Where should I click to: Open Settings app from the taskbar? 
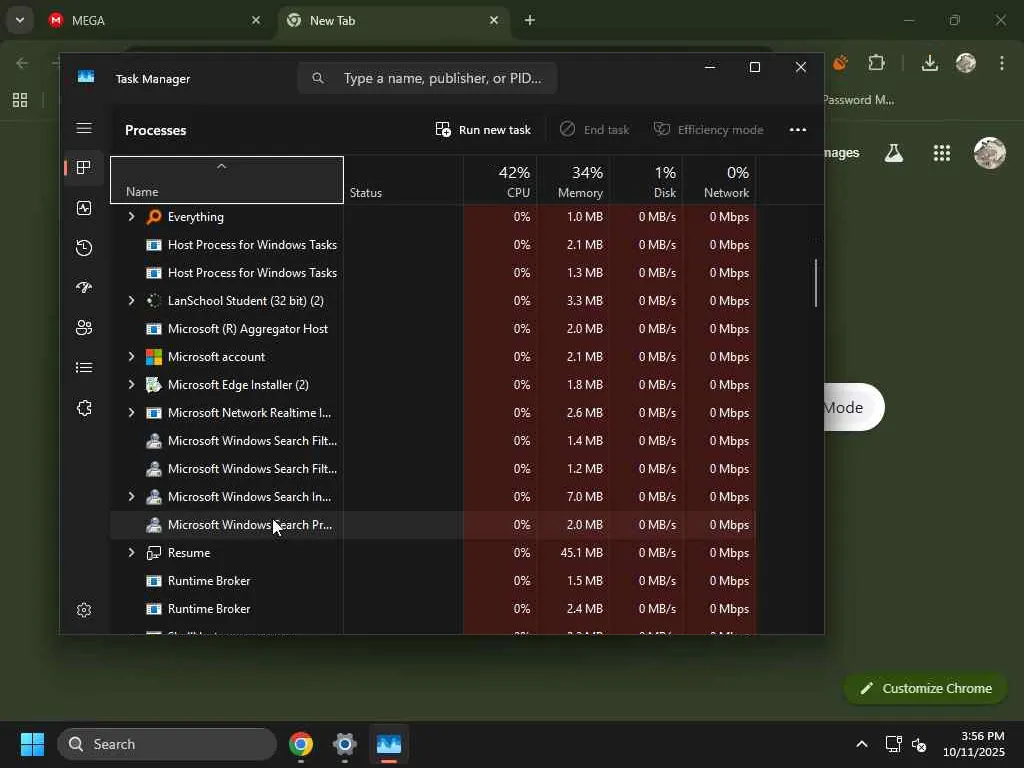[x=344, y=744]
